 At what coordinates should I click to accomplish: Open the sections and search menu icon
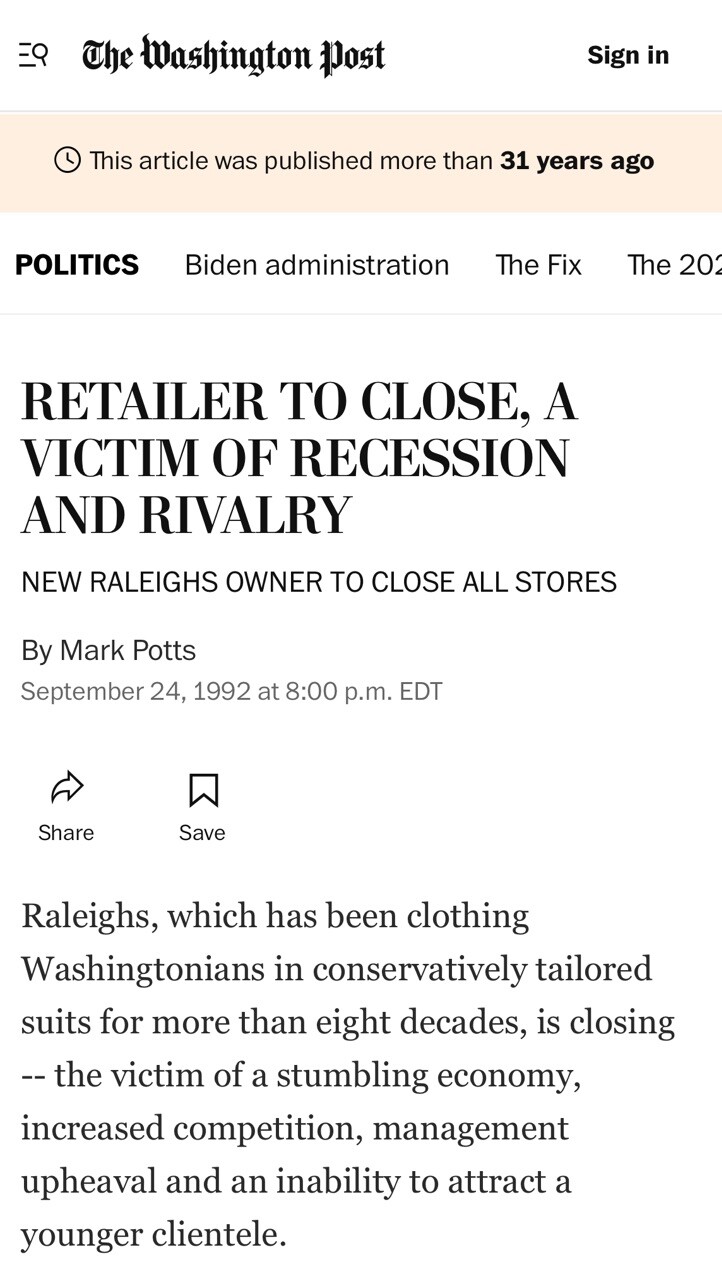tap(33, 55)
